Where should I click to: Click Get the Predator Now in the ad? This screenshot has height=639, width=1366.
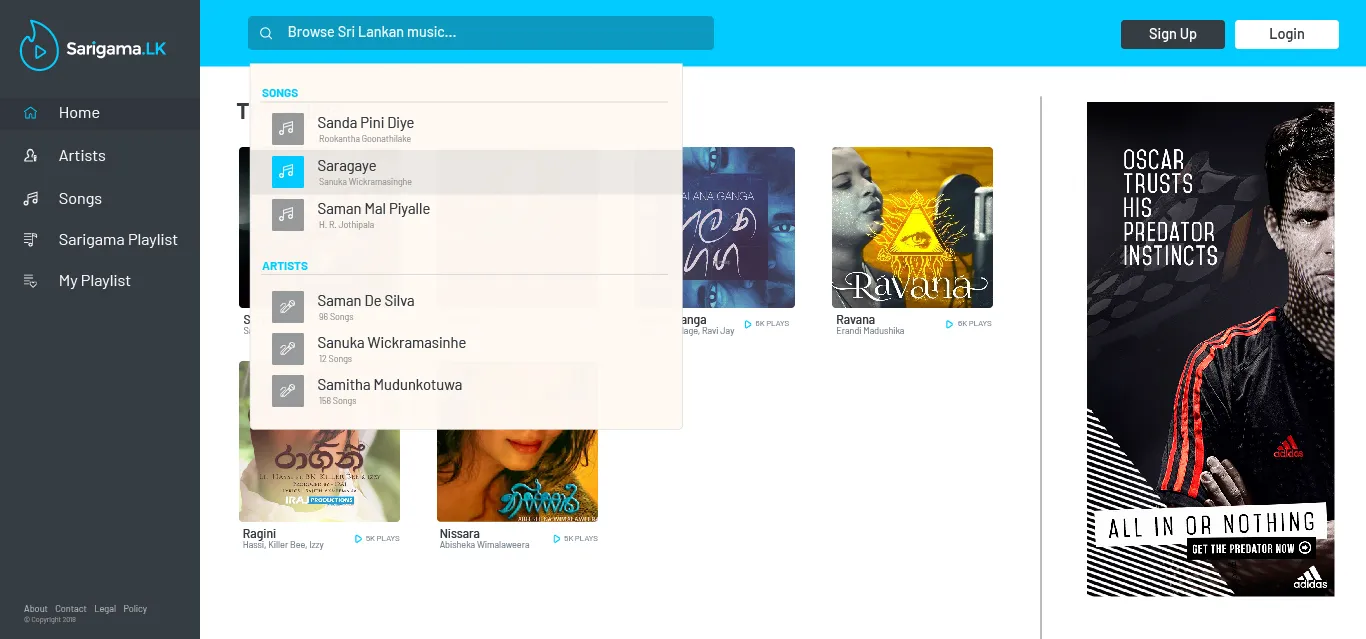(1251, 548)
